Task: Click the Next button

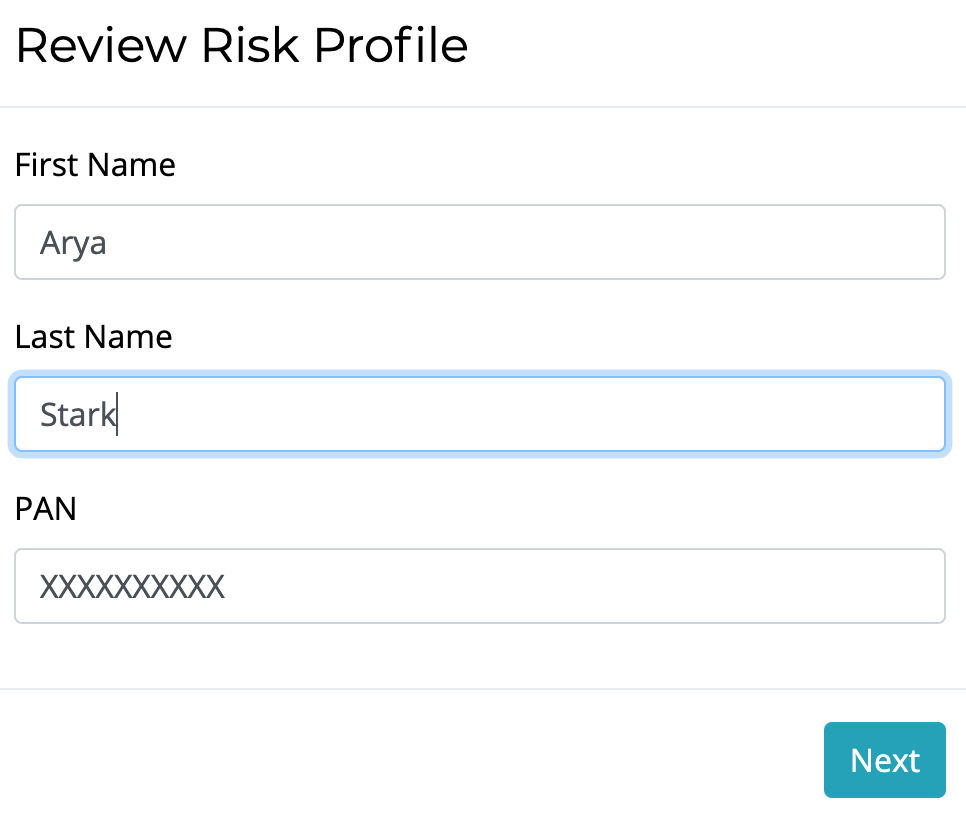Action: pyautogui.click(x=884, y=760)
